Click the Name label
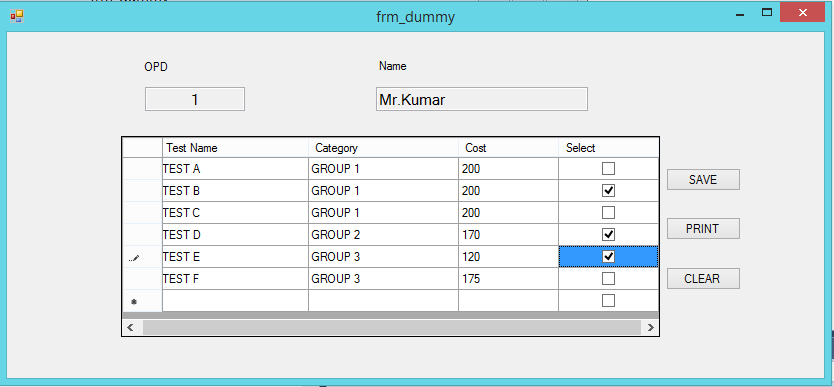This screenshot has width=834, height=387. [x=393, y=66]
